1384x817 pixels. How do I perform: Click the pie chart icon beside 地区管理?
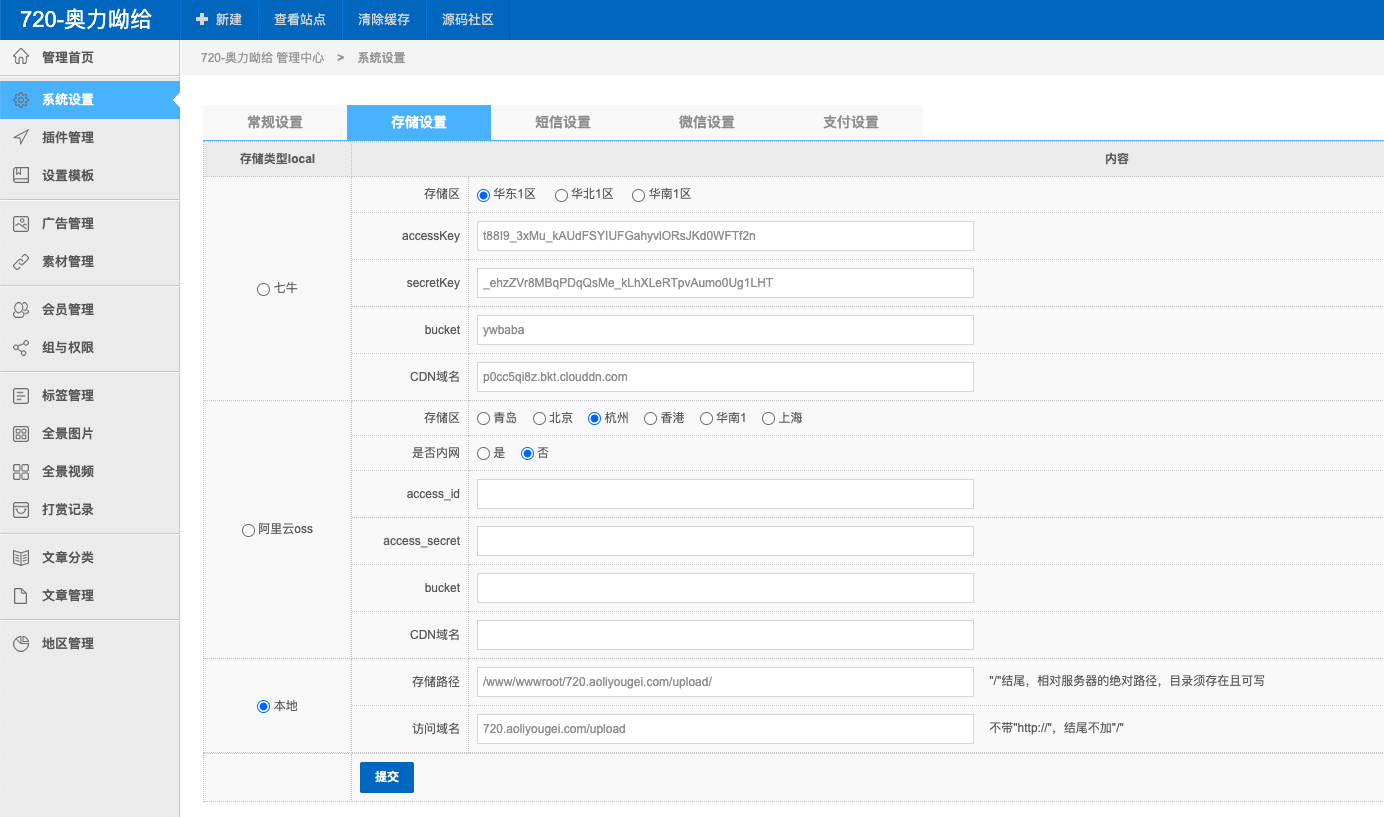[x=21, y=644]
